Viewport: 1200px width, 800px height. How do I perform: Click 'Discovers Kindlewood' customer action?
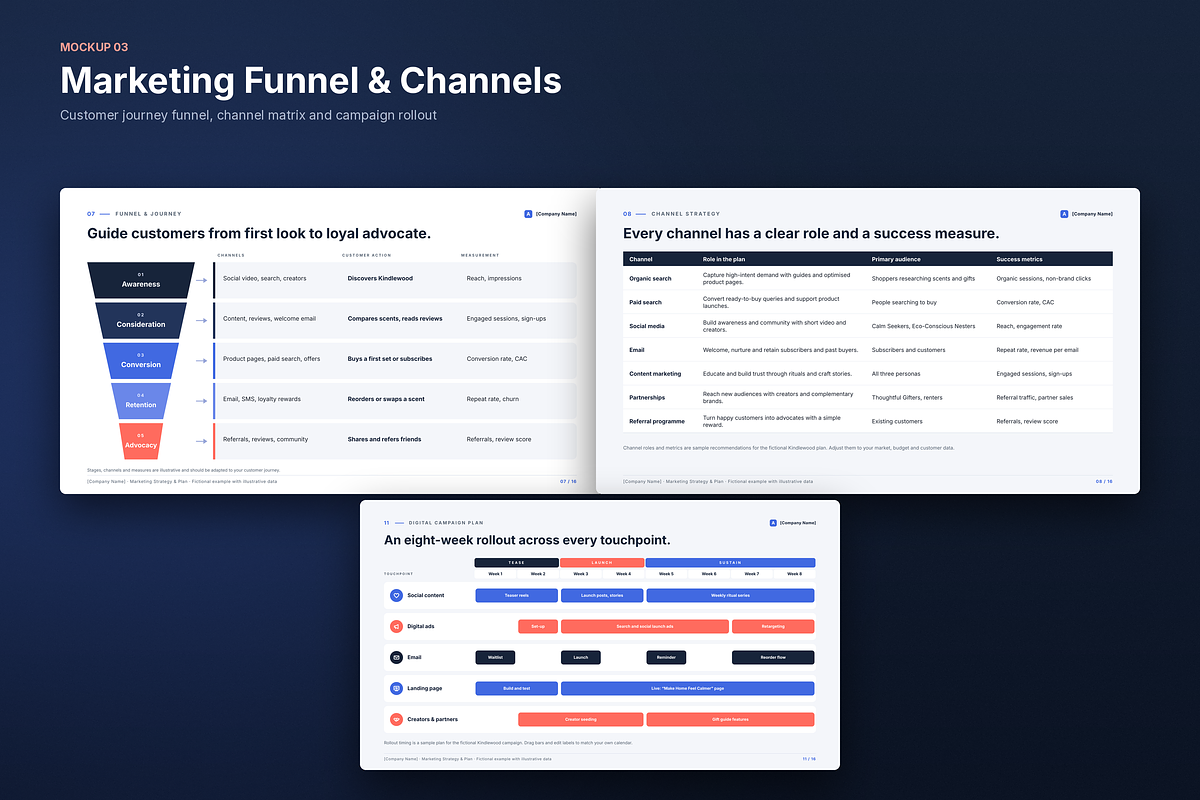click(x=380, y=278)
